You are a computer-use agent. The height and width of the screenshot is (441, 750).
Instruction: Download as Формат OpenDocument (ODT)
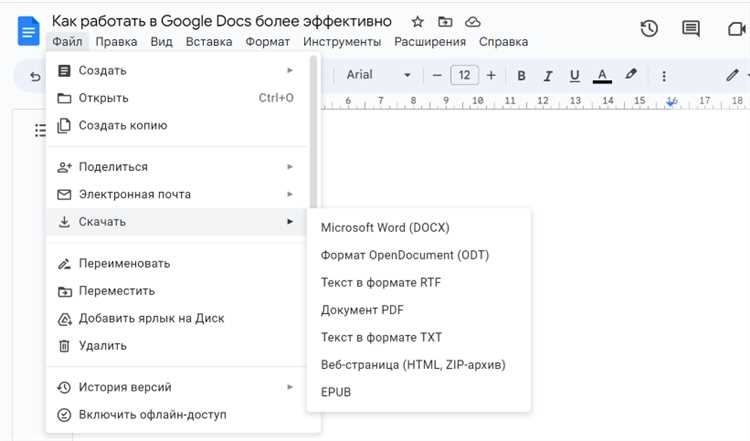click(419, 255)
